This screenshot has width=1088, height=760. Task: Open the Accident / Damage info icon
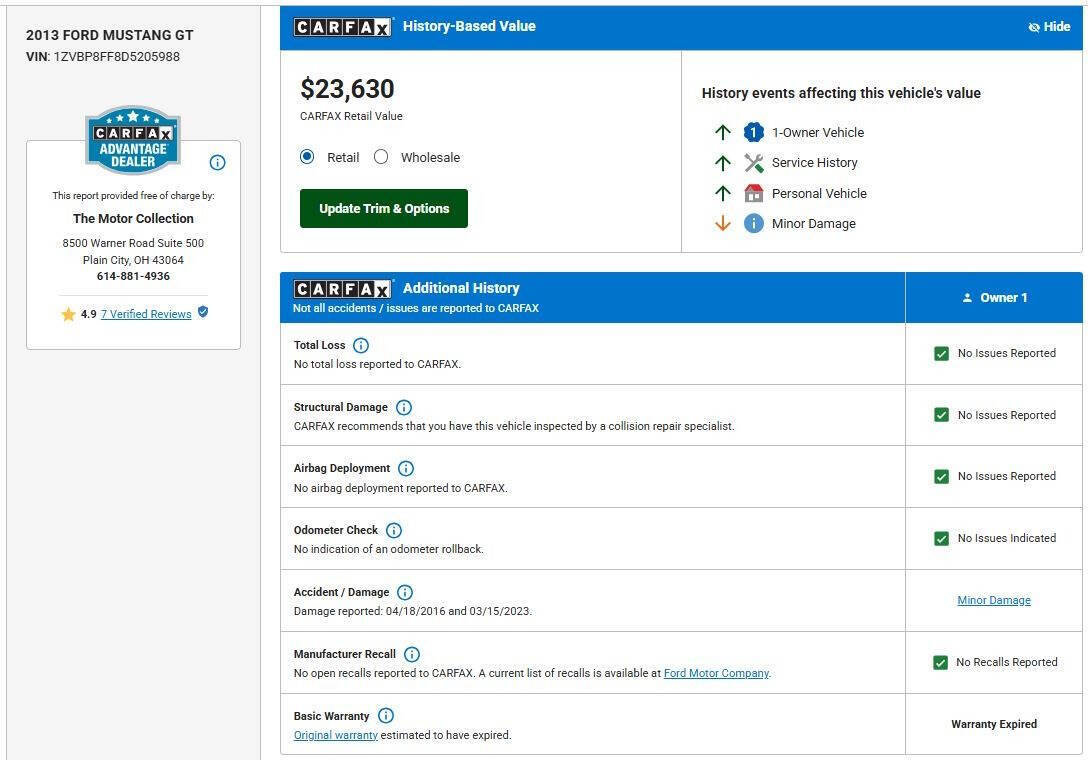405,592
